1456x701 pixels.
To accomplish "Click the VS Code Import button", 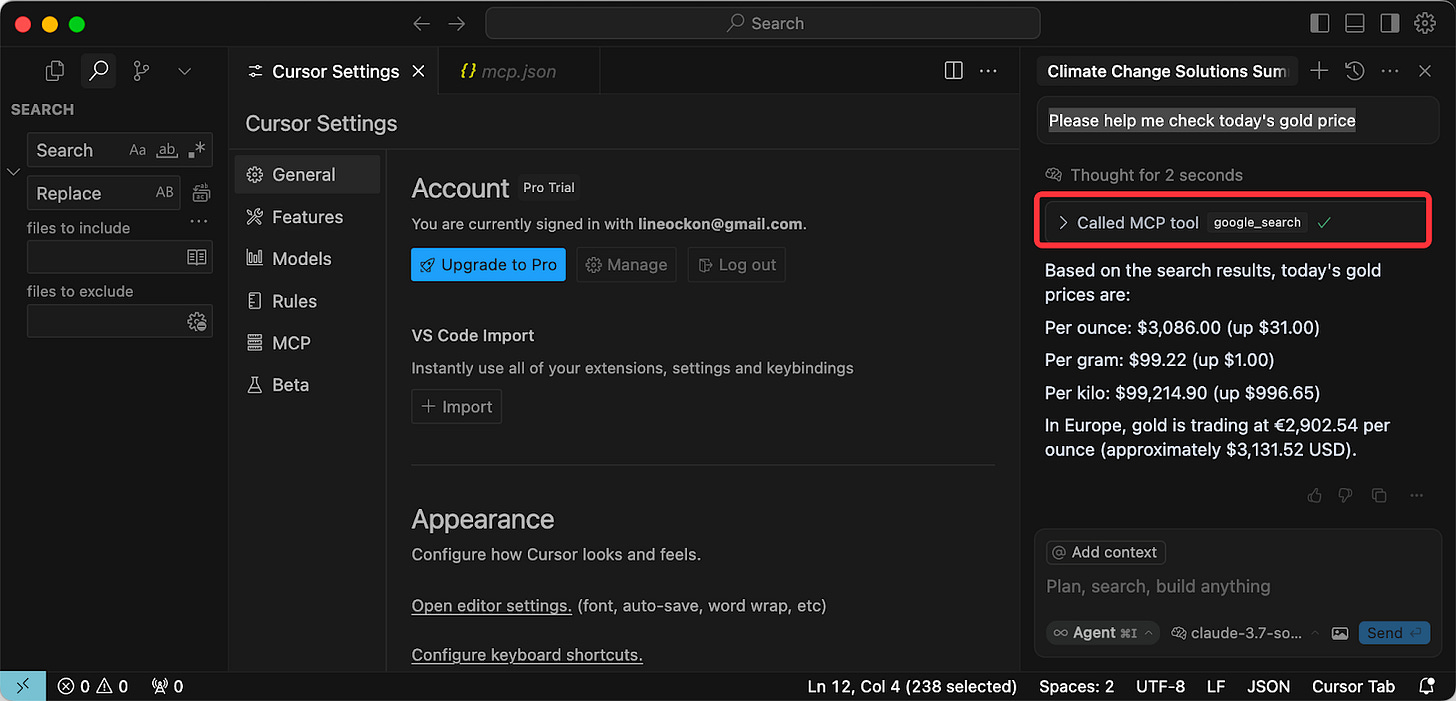I will [457, 407].
